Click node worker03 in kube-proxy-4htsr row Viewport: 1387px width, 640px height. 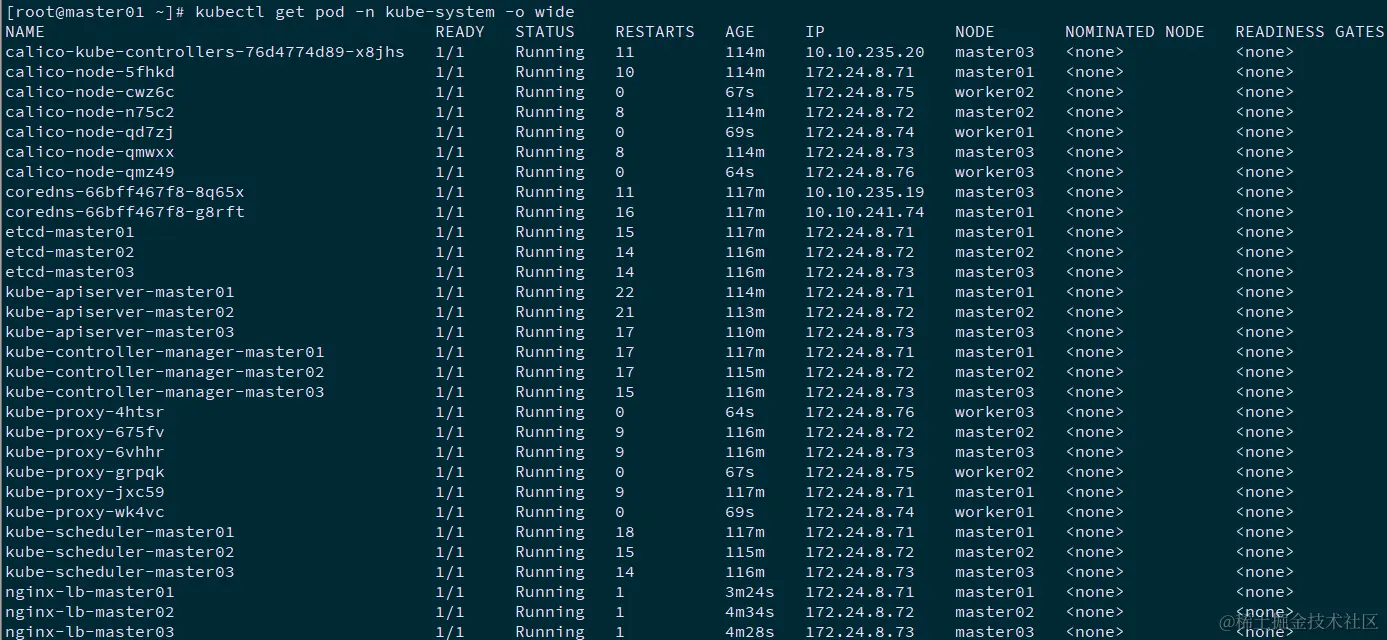[995, 412]
